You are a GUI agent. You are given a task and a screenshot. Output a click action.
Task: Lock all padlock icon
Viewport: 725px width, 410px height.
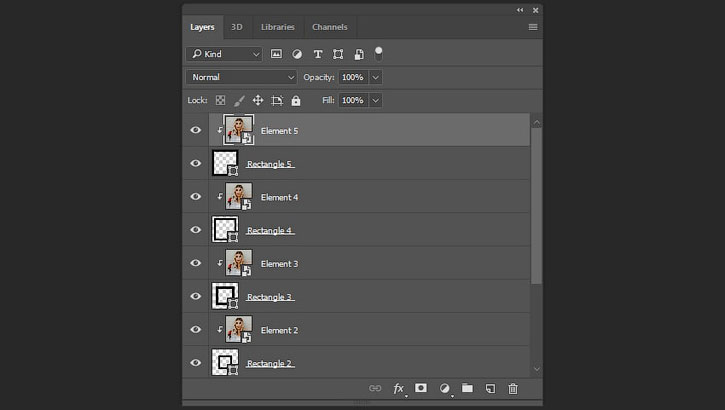click(296, 100)
